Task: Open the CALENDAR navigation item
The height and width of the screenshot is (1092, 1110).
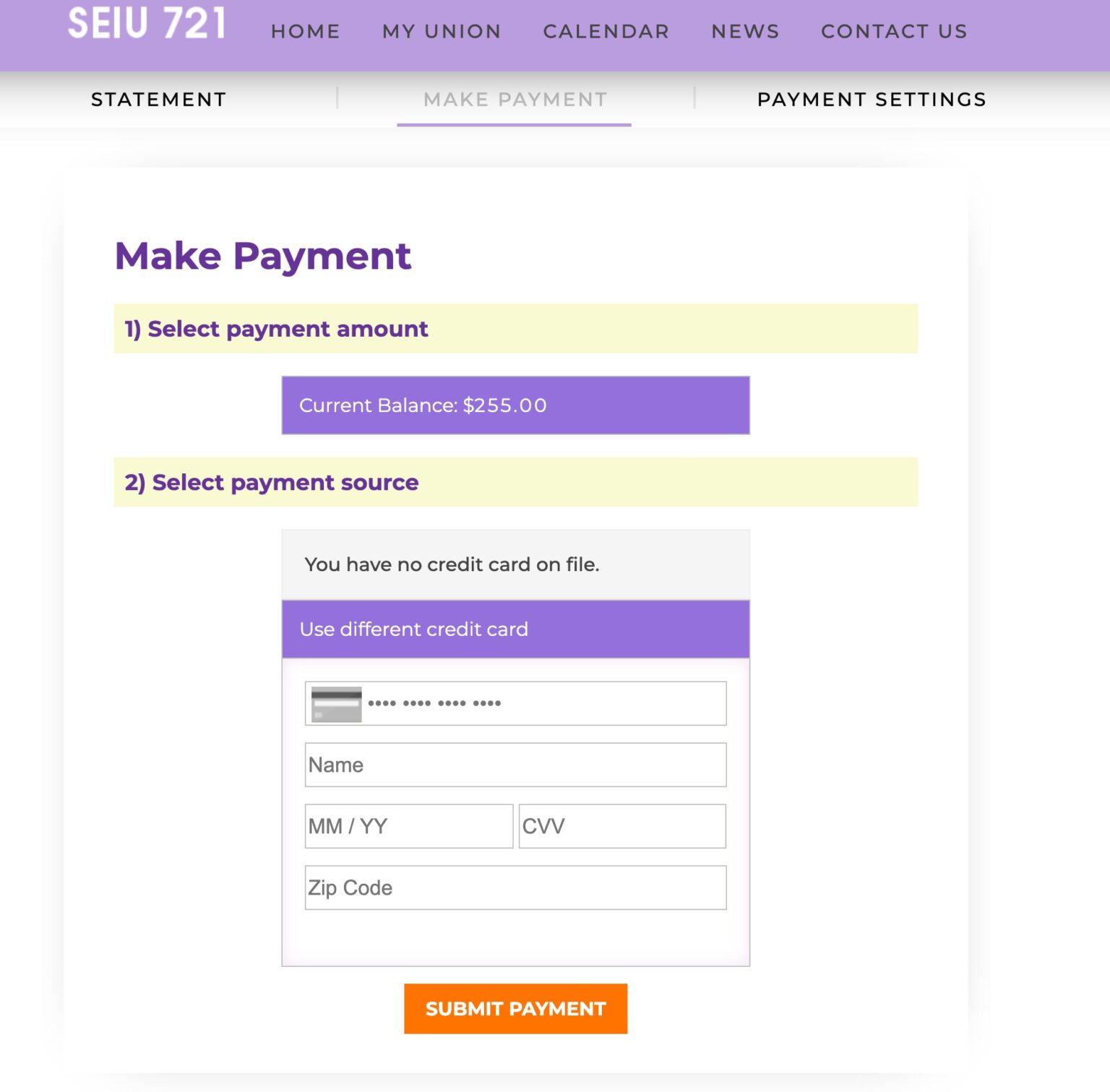Action: click(x=606, y=30)
